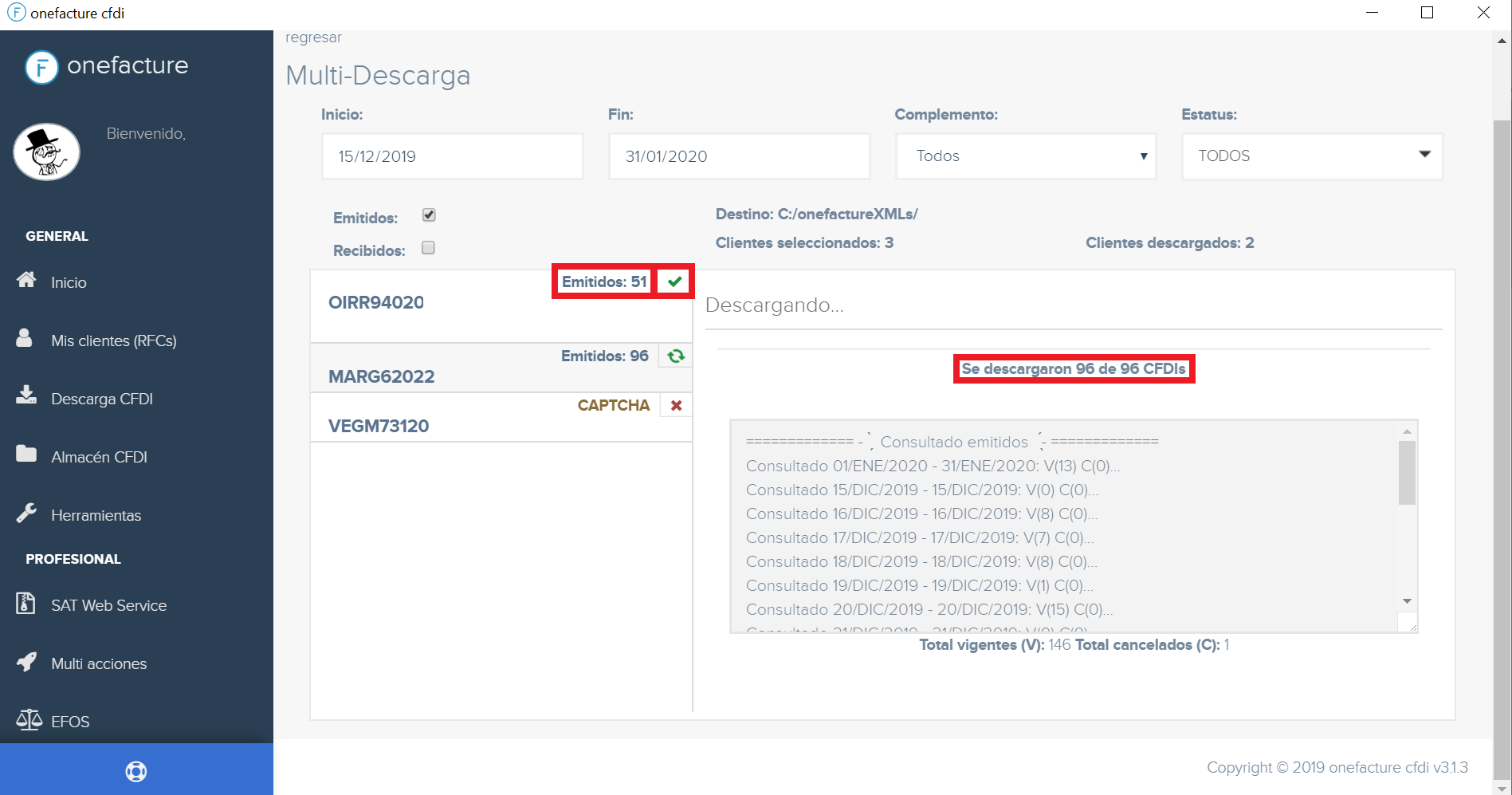Open help via the lifebuoy icon
Image resolution: width=1512 pixels, height=795 pixels.
point(136,770)
